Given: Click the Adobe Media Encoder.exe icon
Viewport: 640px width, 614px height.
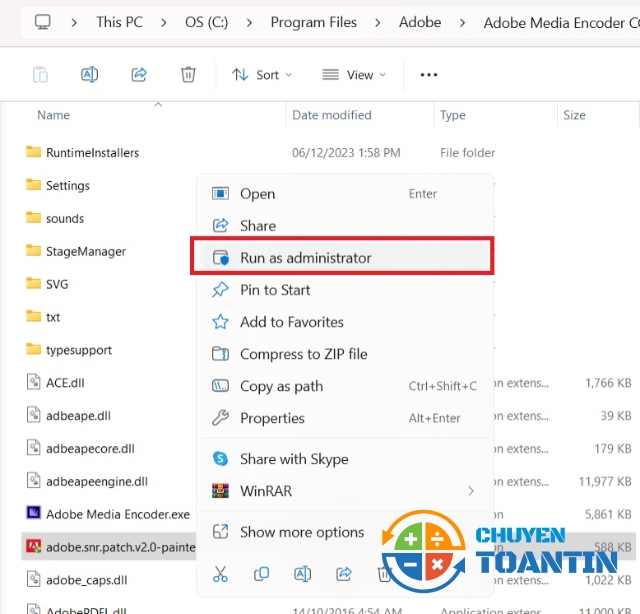Looking at the screenshot, I should click(x=33, y=513).
